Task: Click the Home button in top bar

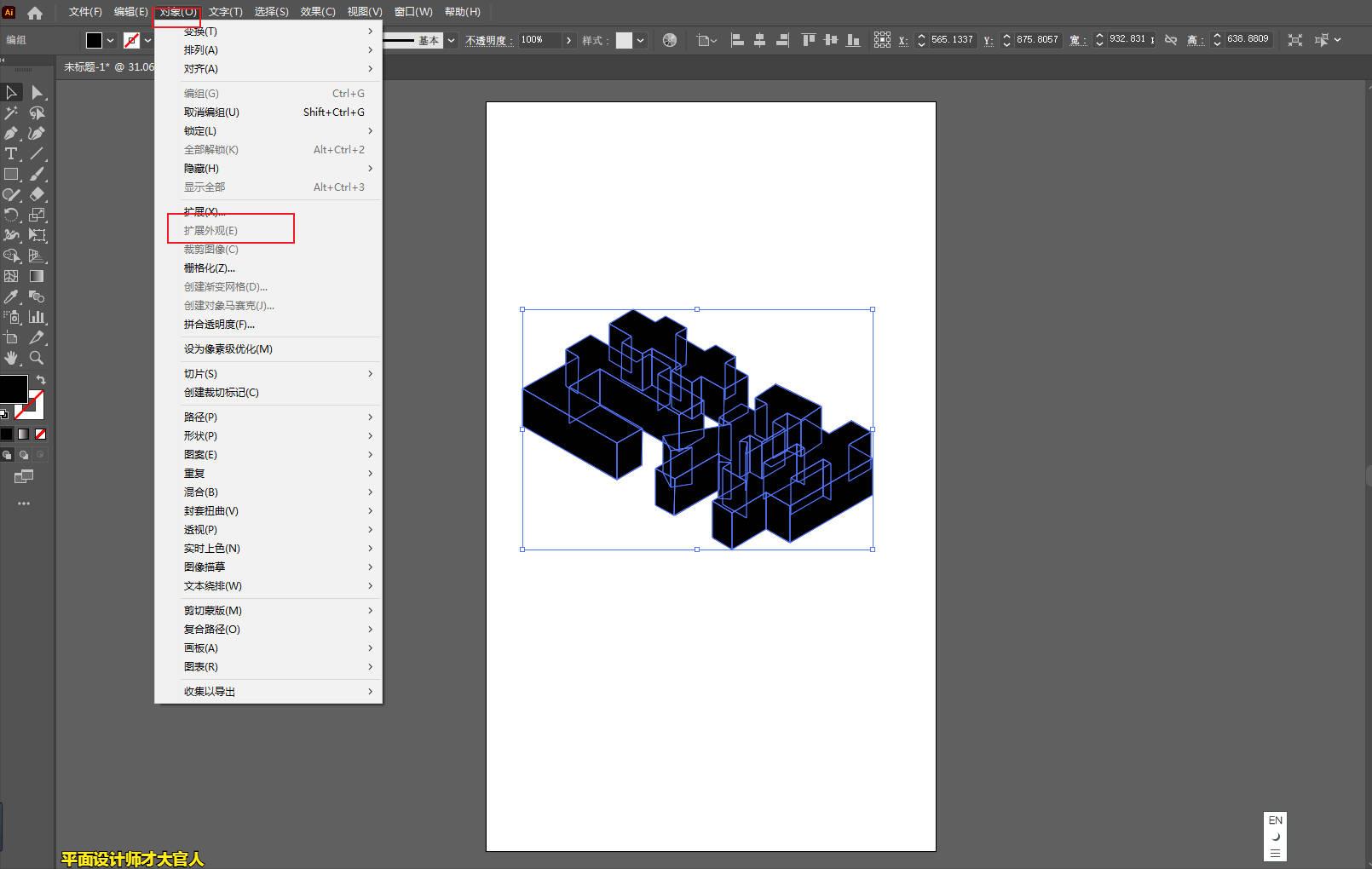Action: click(x=35, y=13)
